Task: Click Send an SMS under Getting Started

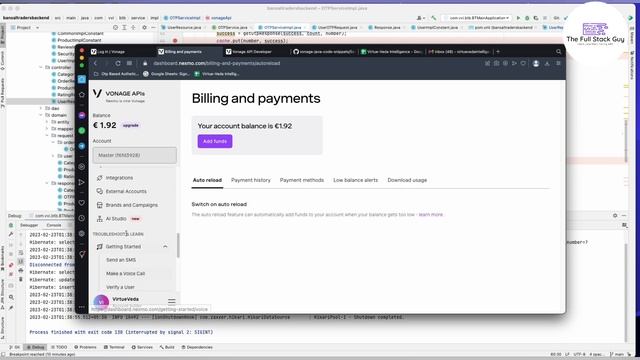Action: click(121, 260)
